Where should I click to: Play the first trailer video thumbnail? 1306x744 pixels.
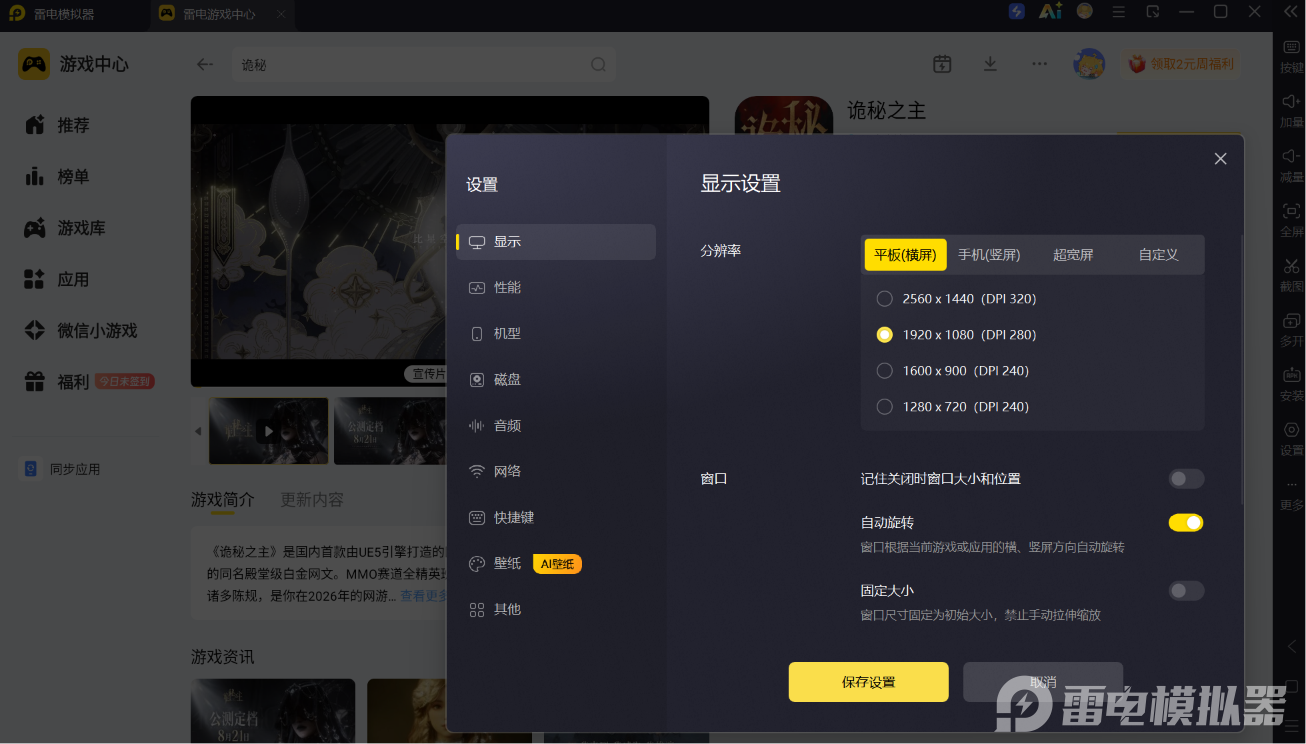[268, 431]
